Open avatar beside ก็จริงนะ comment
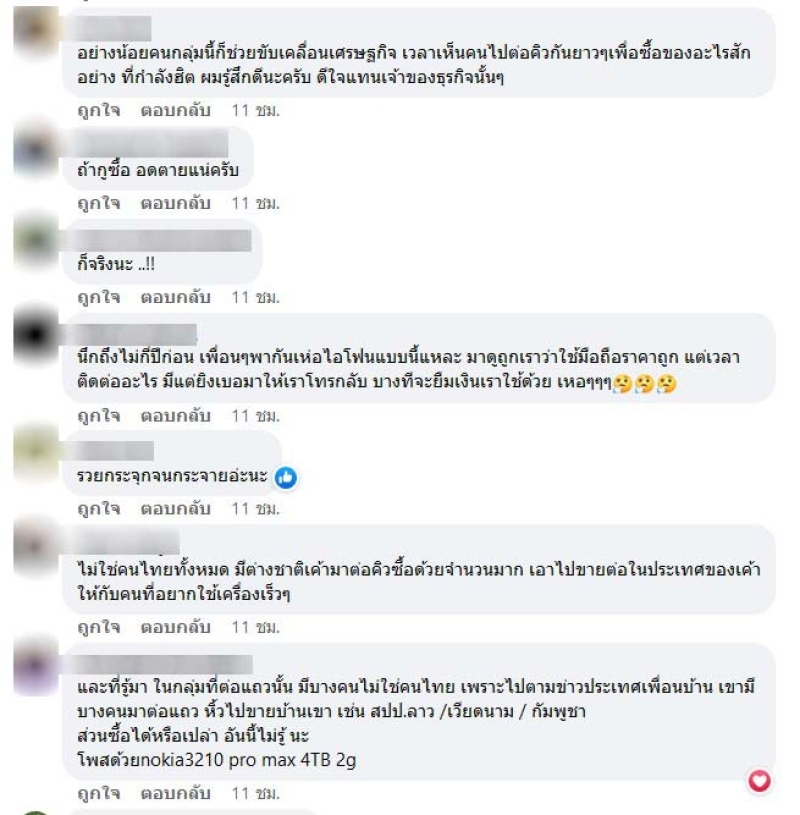Viewport: 800px width, 815px height. point(35,241)
